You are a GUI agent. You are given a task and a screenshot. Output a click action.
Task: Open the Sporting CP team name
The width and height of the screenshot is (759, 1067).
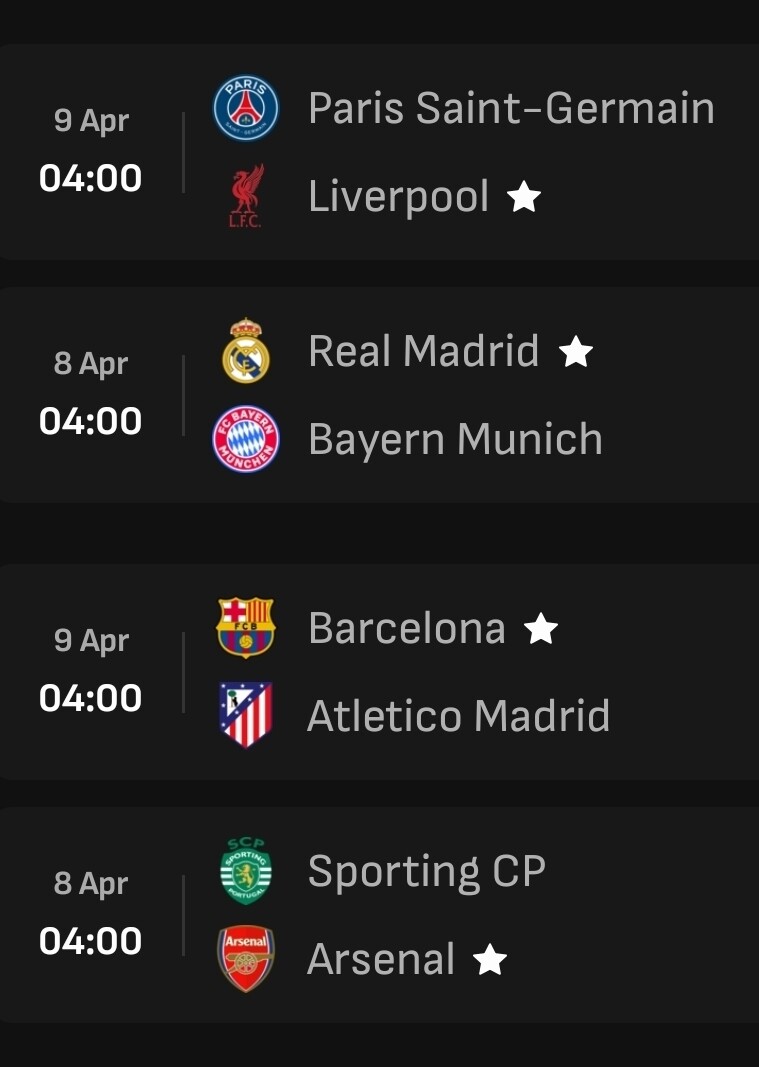tap(427, 871)
